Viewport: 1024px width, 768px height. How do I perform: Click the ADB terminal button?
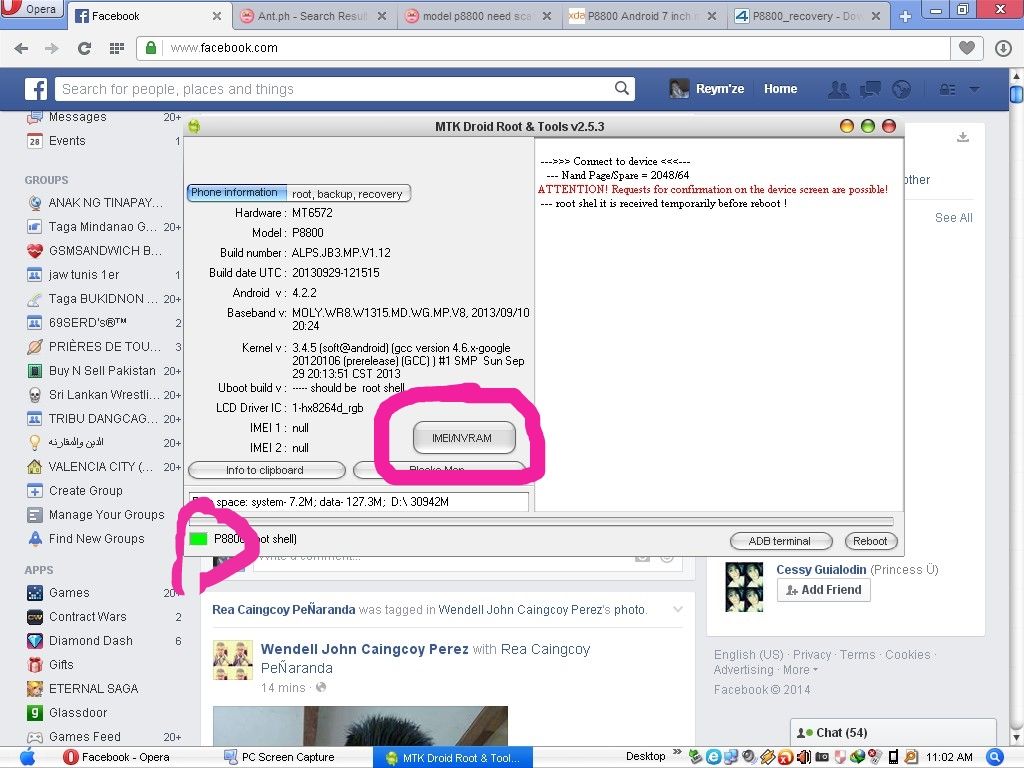pos(780,541)
